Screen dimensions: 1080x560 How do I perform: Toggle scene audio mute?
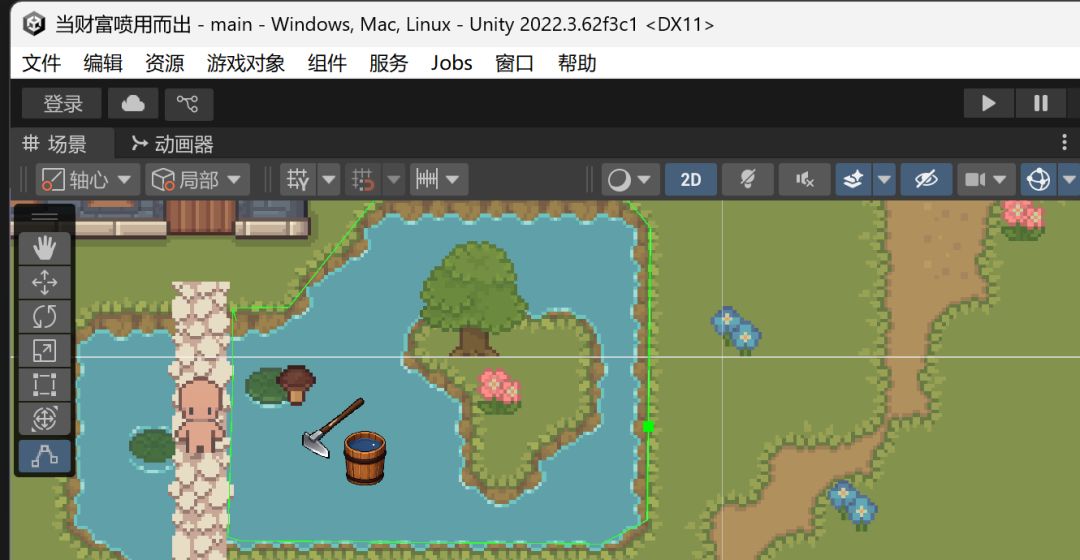804,180
